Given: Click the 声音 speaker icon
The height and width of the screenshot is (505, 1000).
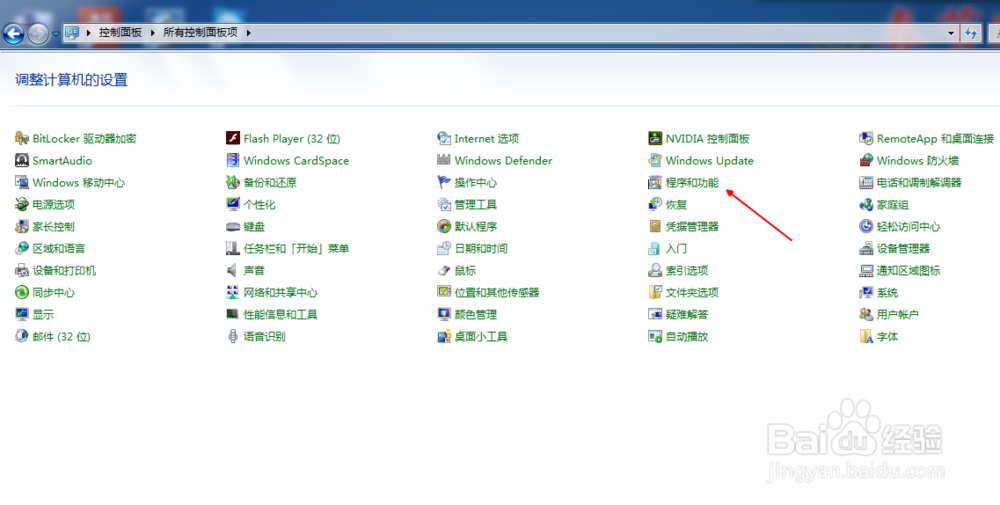Looking at the screenshot, I should 233,270.
